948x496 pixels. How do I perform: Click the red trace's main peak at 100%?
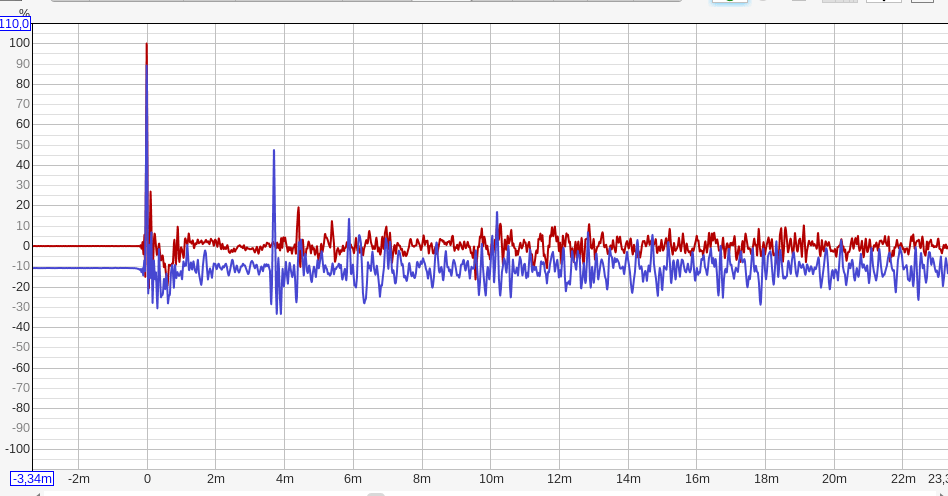[146, 44]
